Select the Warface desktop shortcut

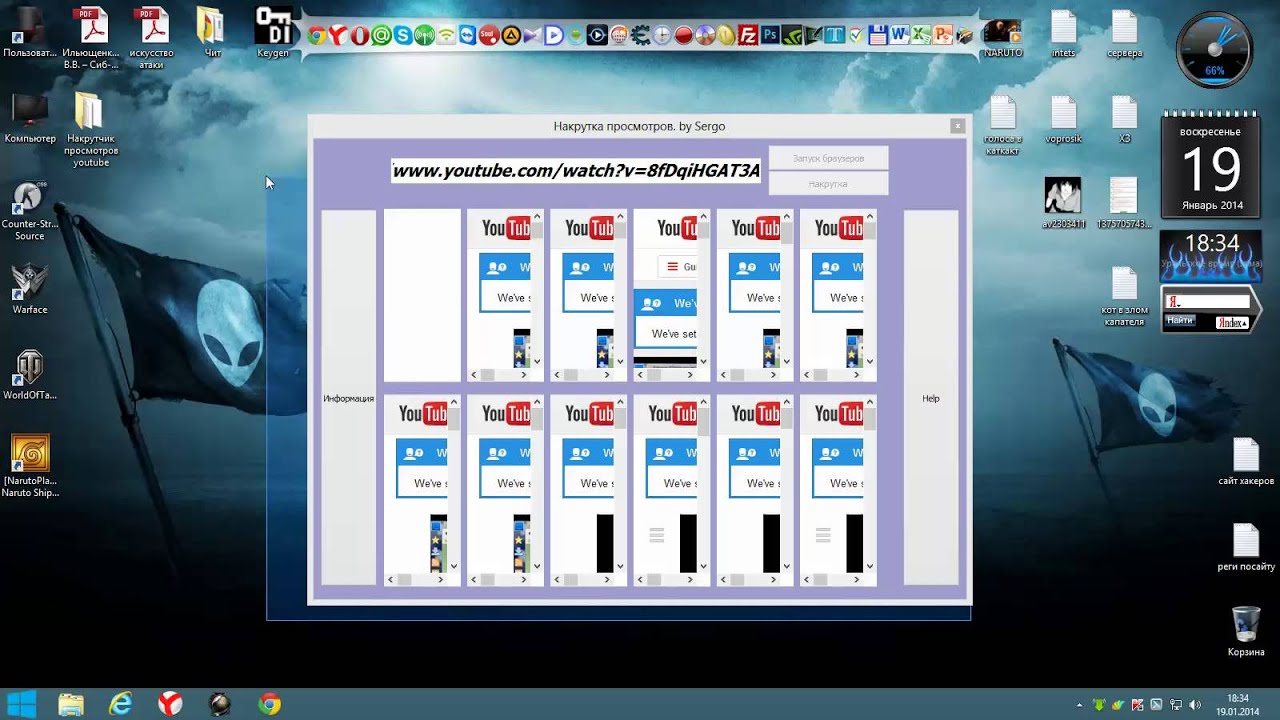tap(29, 289)
